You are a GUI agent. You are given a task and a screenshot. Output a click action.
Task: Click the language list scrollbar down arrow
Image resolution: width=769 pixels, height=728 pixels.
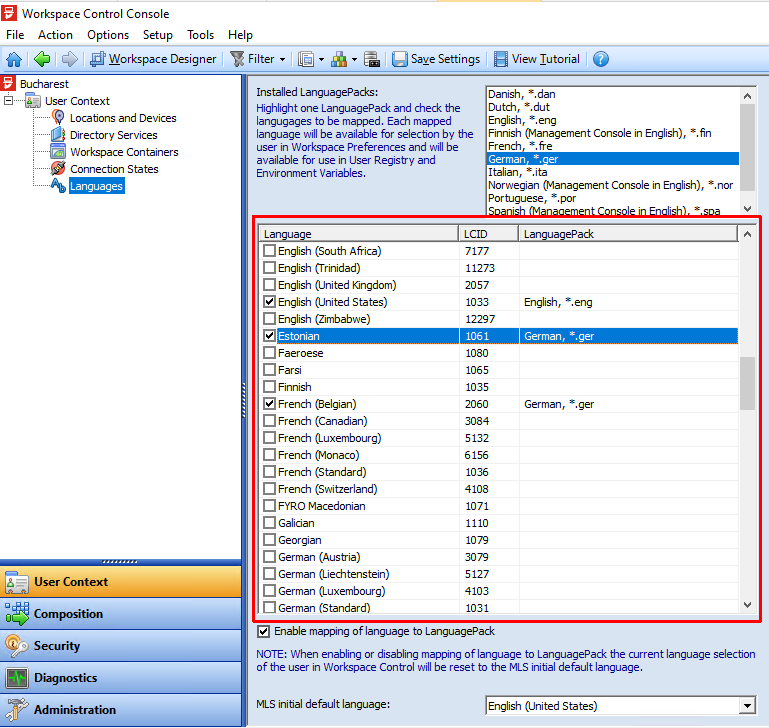747,605
